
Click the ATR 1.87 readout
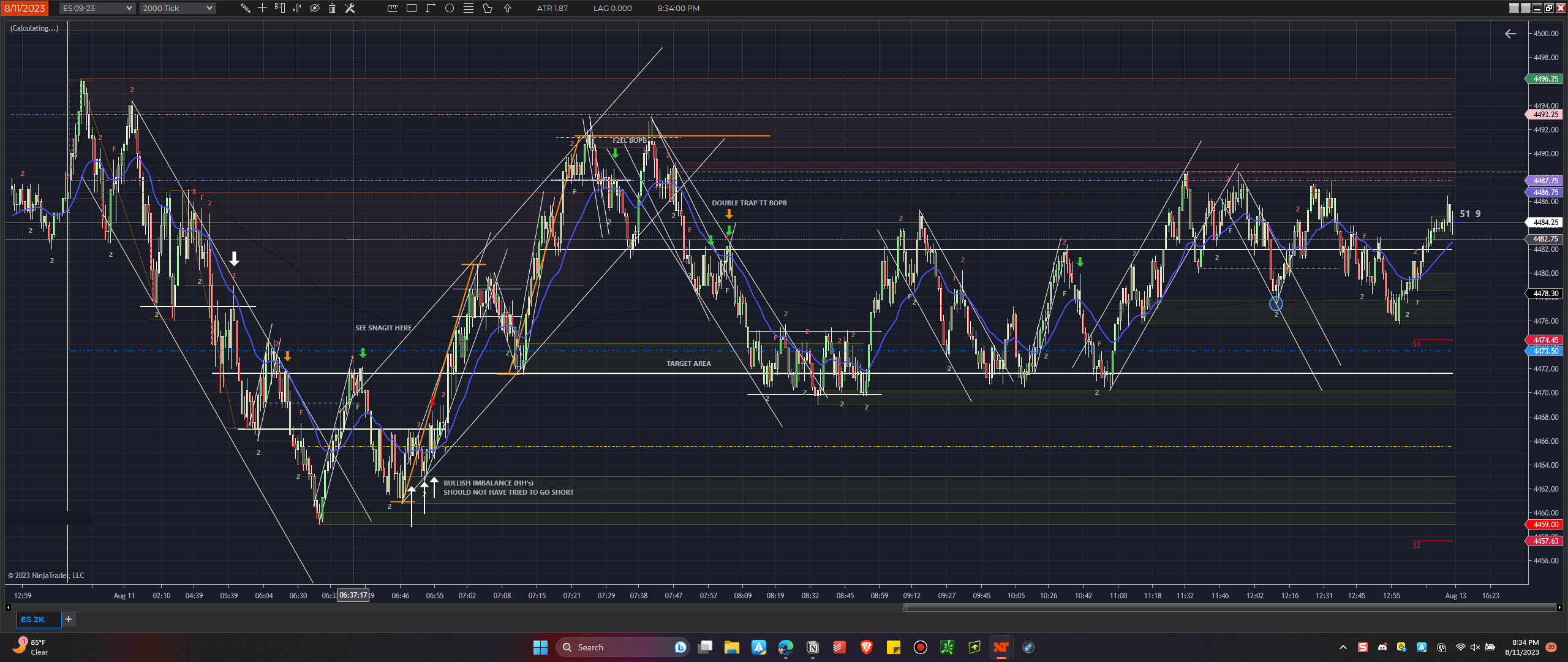(x=552, y=8)
